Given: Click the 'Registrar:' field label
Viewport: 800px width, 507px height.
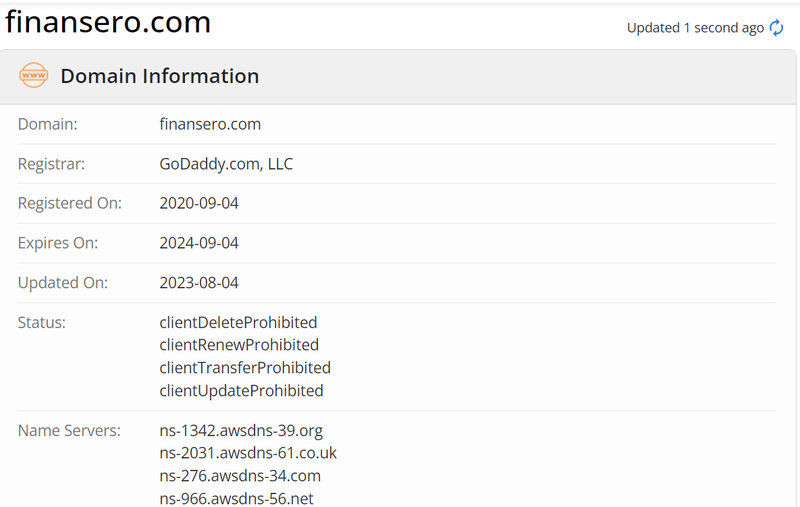Looking at the screenshot, I should click(52, 164).
